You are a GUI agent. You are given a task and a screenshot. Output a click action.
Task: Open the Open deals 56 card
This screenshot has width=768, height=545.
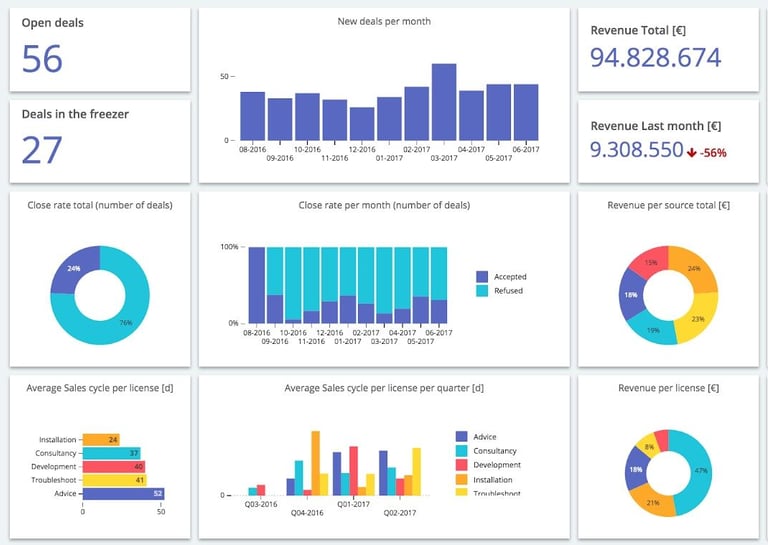click(x=100, y=49)
